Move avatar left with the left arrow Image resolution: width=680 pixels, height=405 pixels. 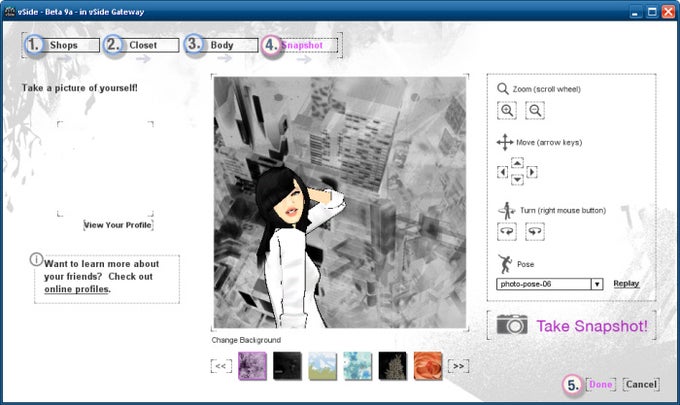click(503, 172)
